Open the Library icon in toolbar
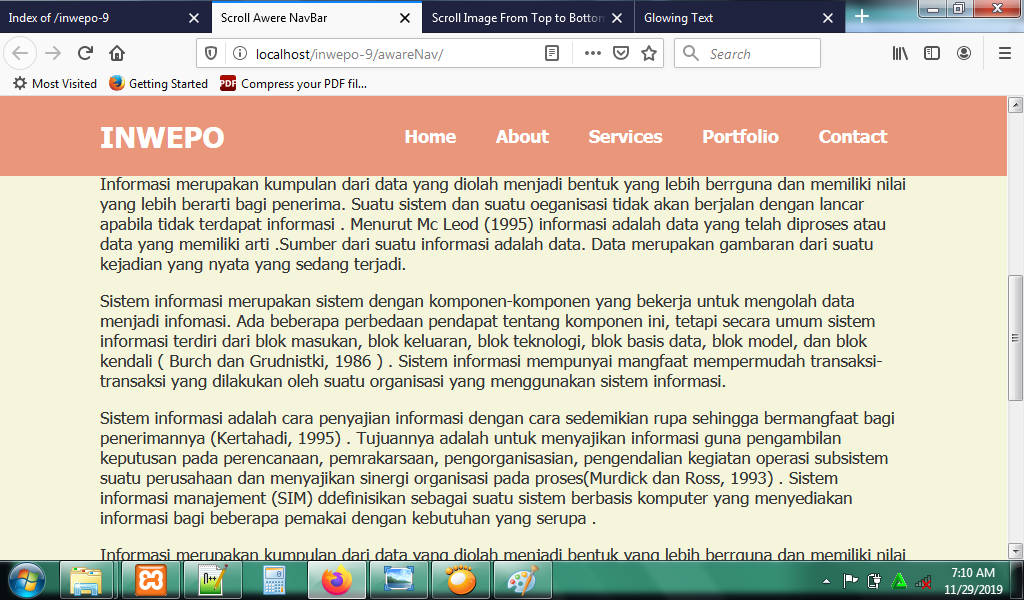 click(901, 53)
